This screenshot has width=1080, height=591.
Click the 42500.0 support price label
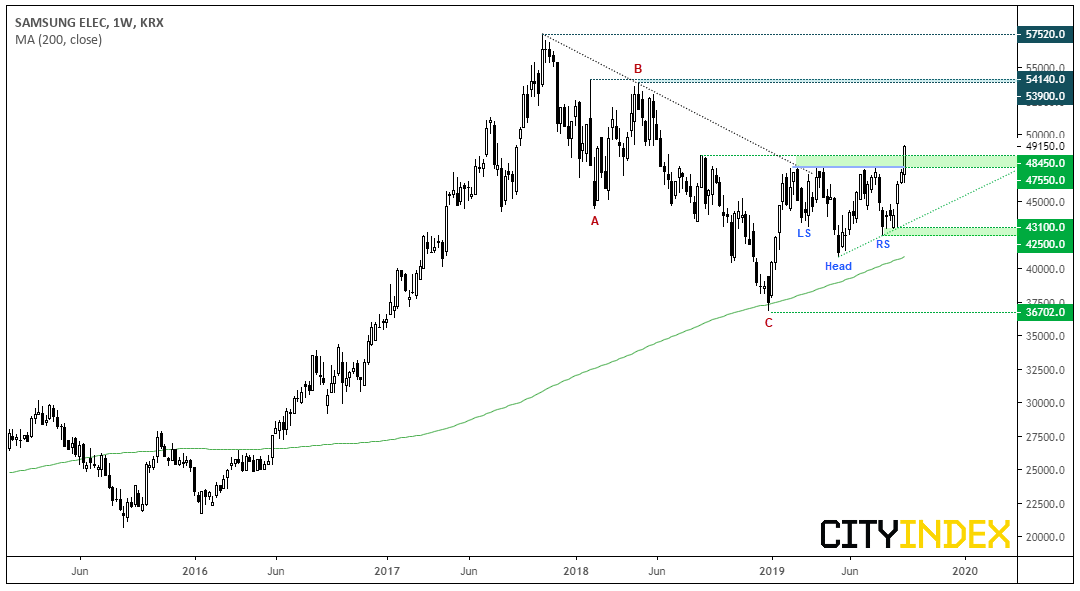(1045, 245)
